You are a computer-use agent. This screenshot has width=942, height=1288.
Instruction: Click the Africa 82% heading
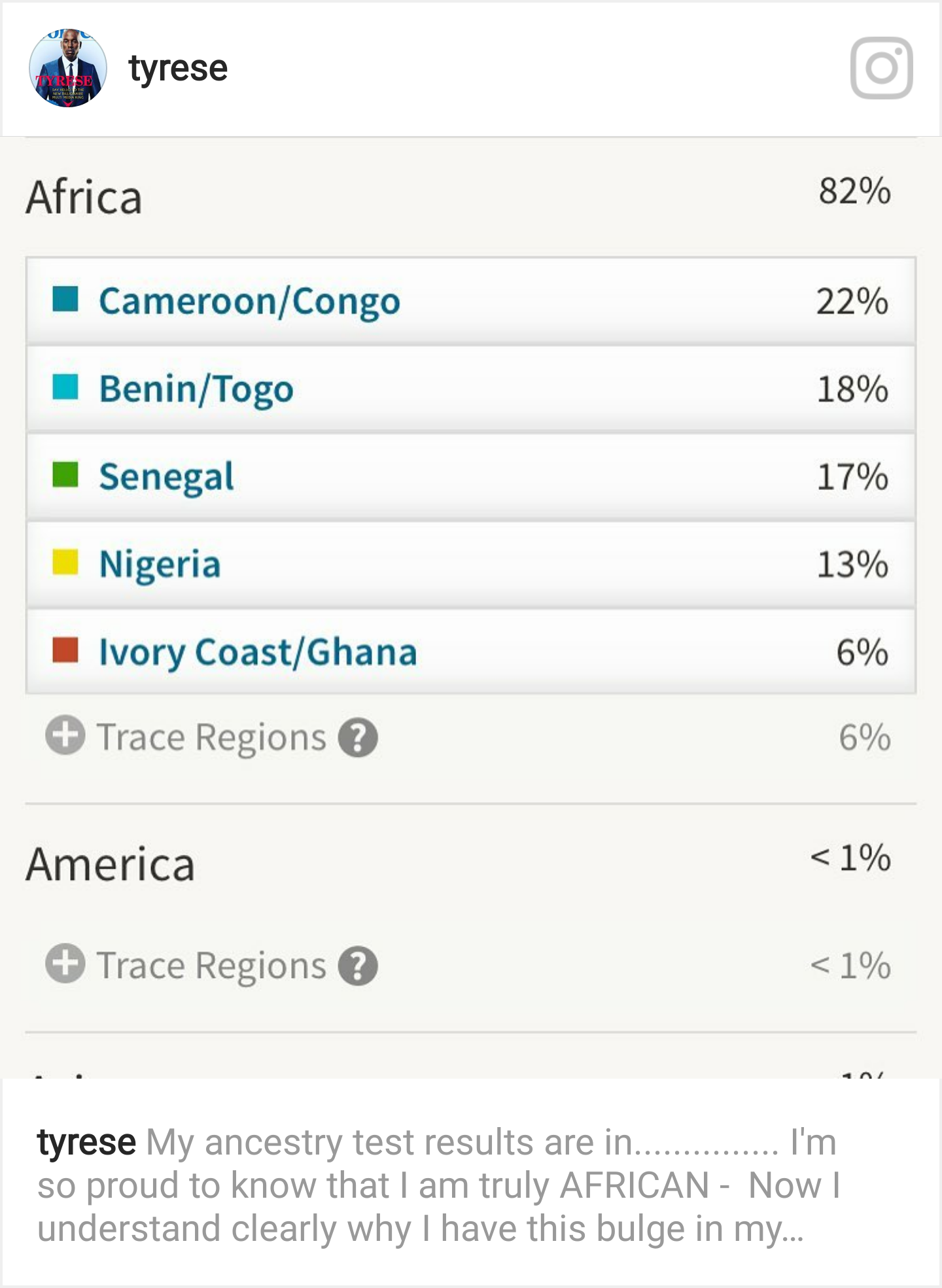[84, 197]
